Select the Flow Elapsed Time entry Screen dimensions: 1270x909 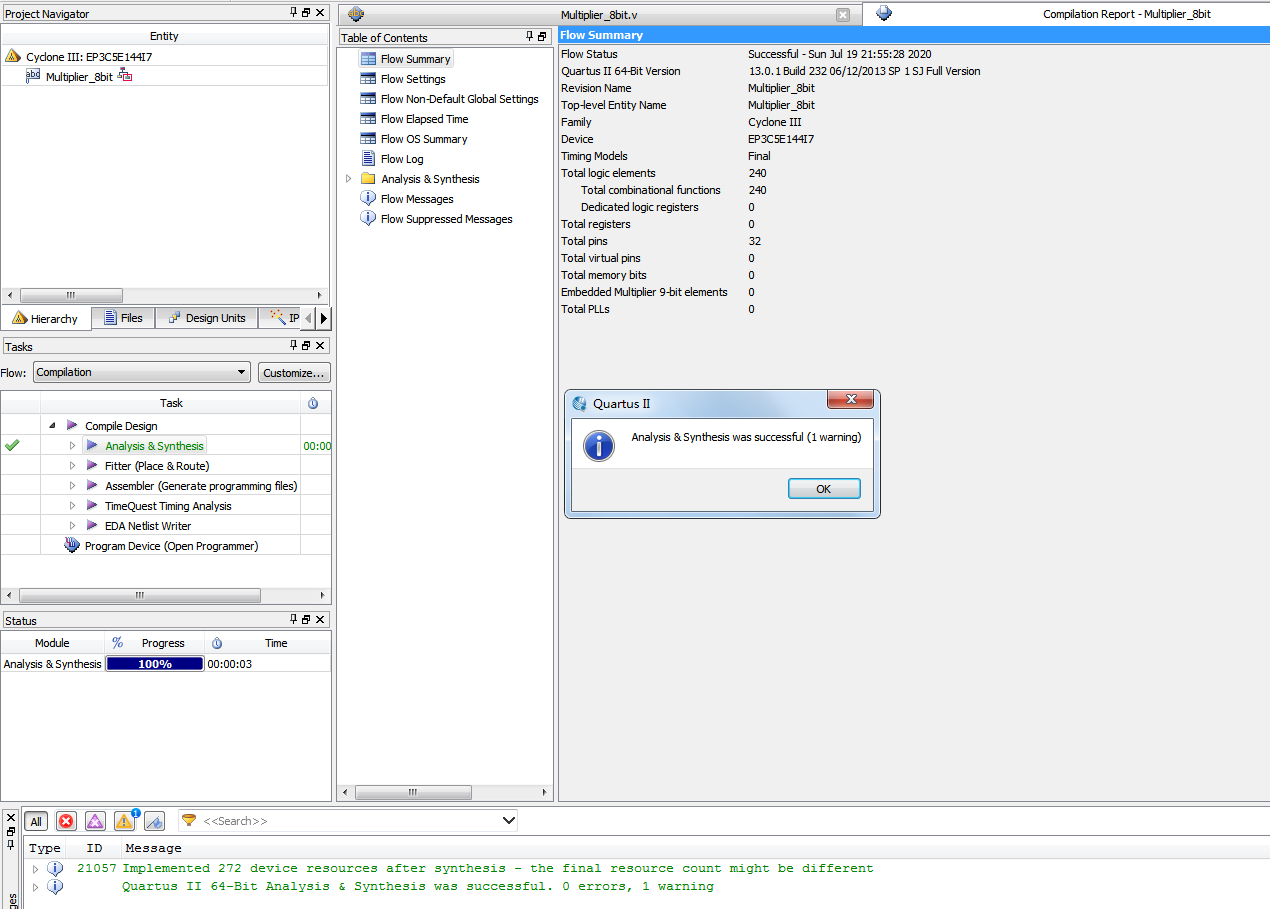point(424,119)
